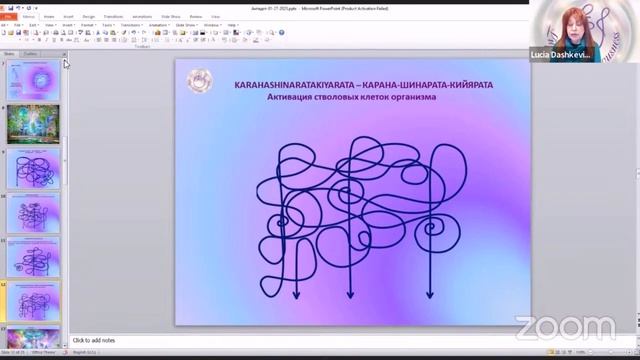The height and width of the screenshot is (360, 640).
Task: Click the Copy icon in the standard toolbar
Action: click(x=105, y=33)
